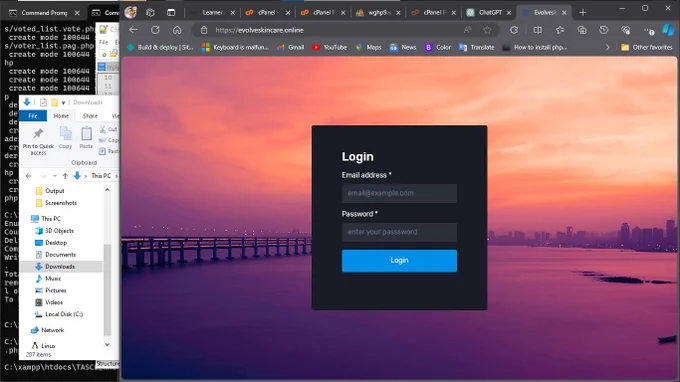
Task: Open Read aloud icon in address bar
Action: (467, 30)
